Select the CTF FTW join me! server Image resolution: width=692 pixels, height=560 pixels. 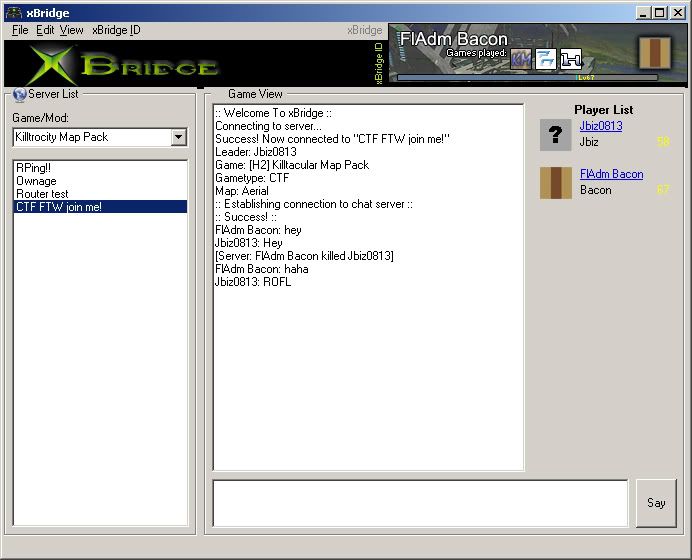[100, 207]
